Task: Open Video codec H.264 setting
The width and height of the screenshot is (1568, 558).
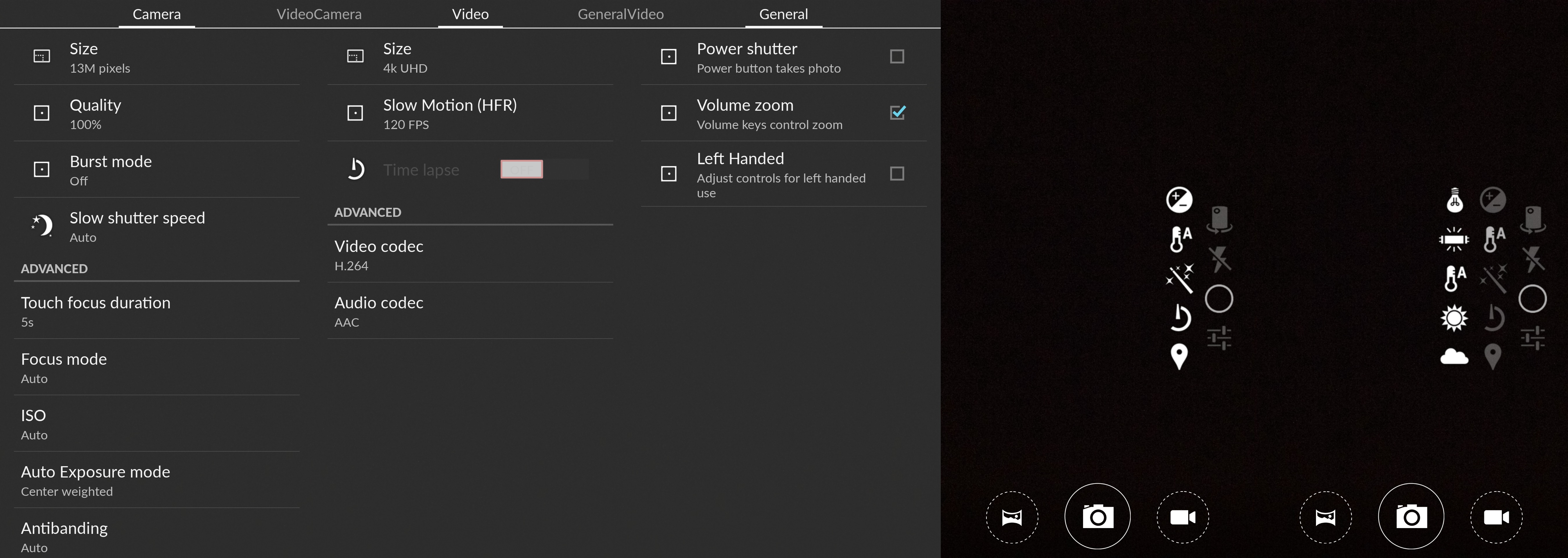Action: (x=470, y=254)
